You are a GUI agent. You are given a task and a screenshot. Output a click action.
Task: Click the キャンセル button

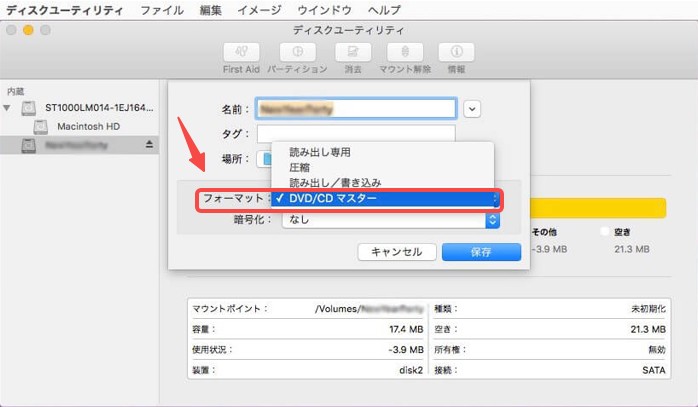point(397,252)
